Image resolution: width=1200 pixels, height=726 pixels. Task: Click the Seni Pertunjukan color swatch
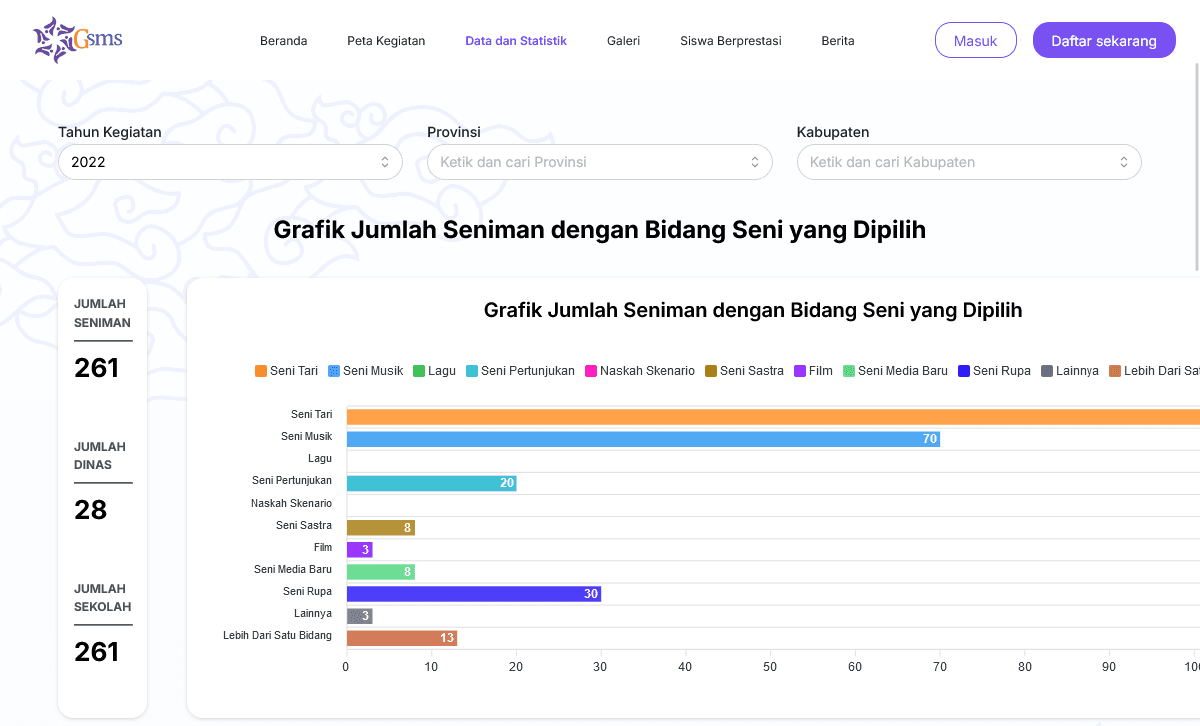pos(471,370)
